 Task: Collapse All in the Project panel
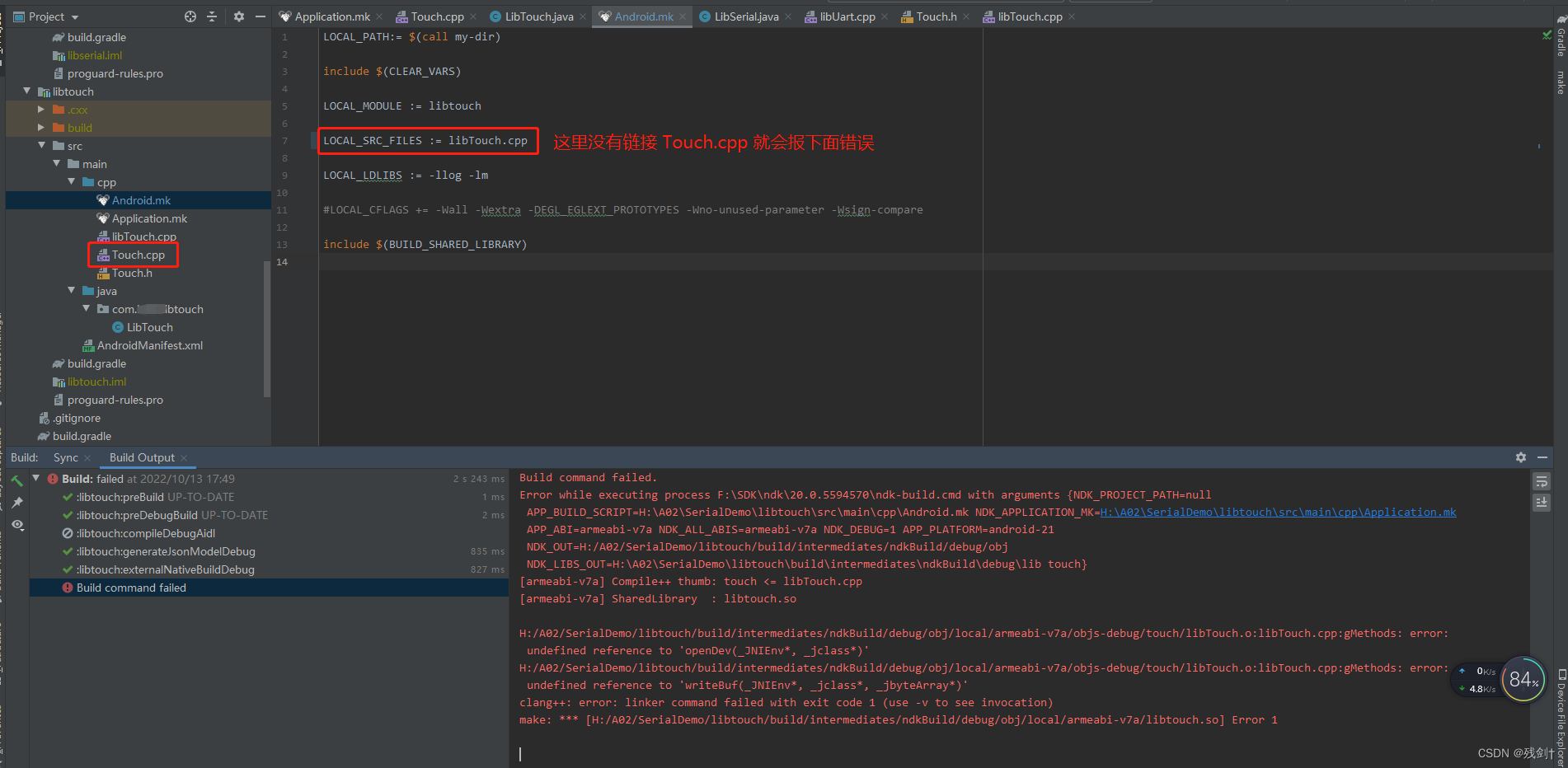(x=213, y=16)
